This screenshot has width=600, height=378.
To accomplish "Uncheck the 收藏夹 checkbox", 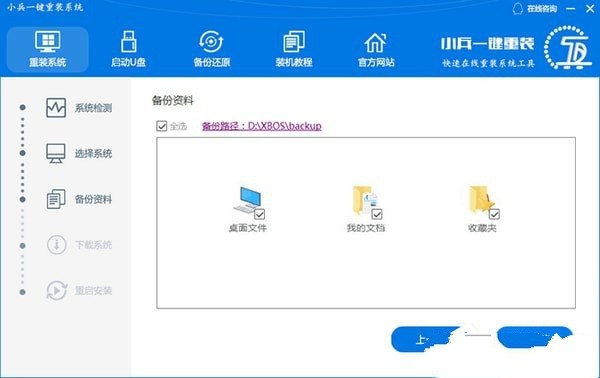I will coord(494,214).
